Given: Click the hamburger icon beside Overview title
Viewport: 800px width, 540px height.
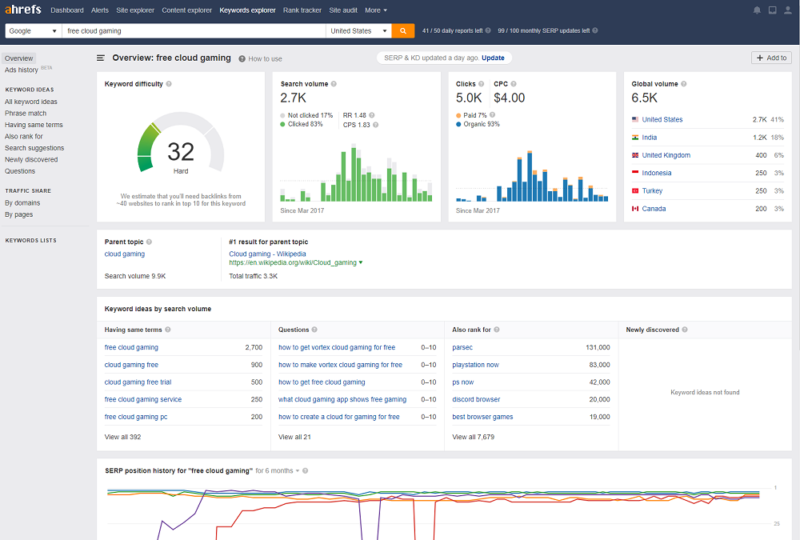Looking at the screenshot, I should pos(101,59).
